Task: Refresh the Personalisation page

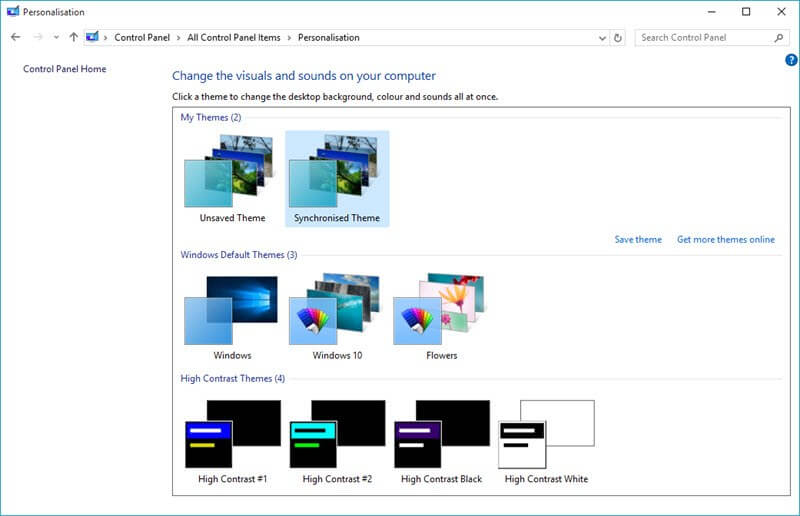Action: pyautogui.click(x=618, y=38)
